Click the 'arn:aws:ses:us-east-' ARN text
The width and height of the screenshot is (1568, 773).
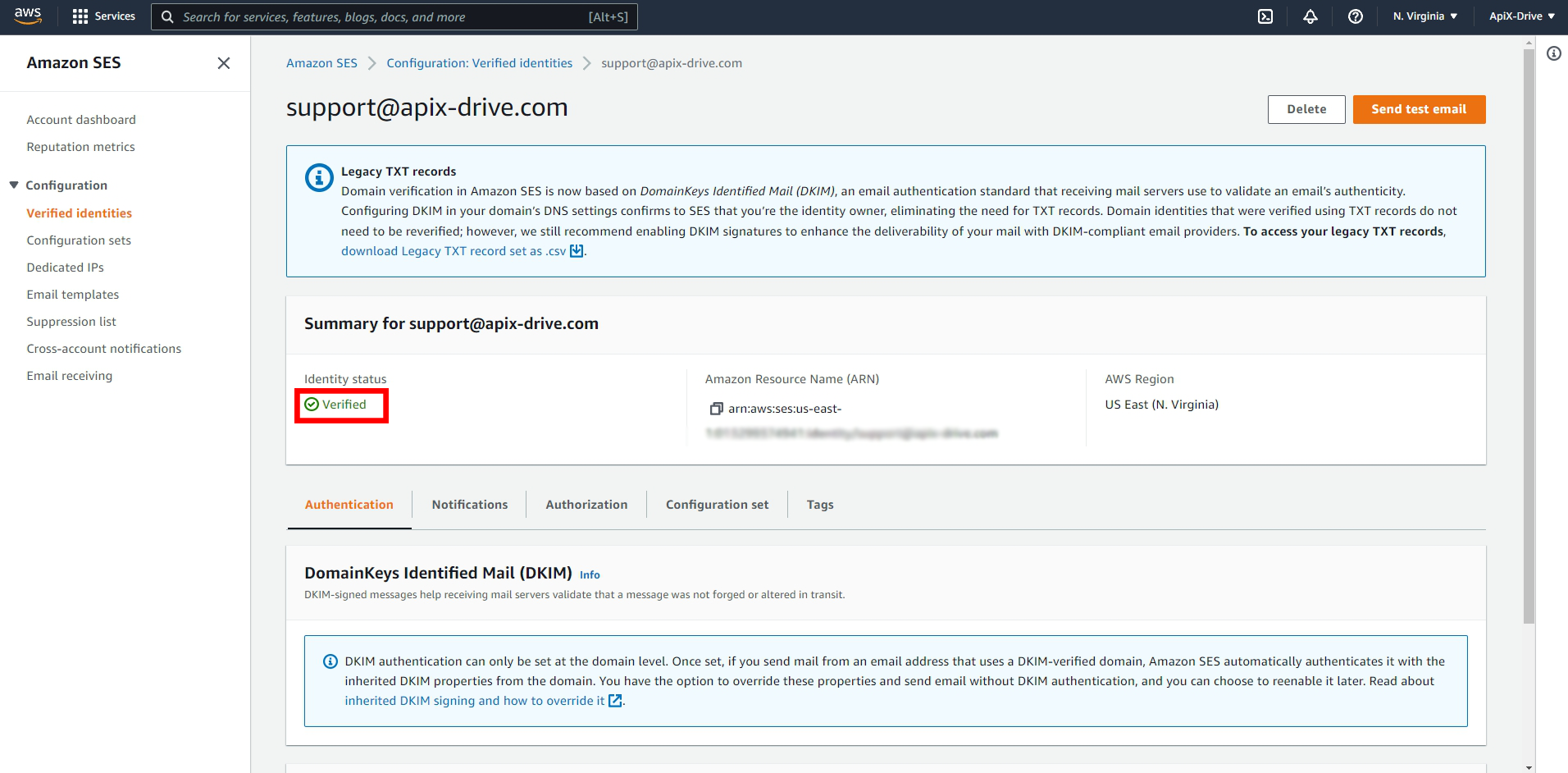pyautogui.click(x=785, y=409)
